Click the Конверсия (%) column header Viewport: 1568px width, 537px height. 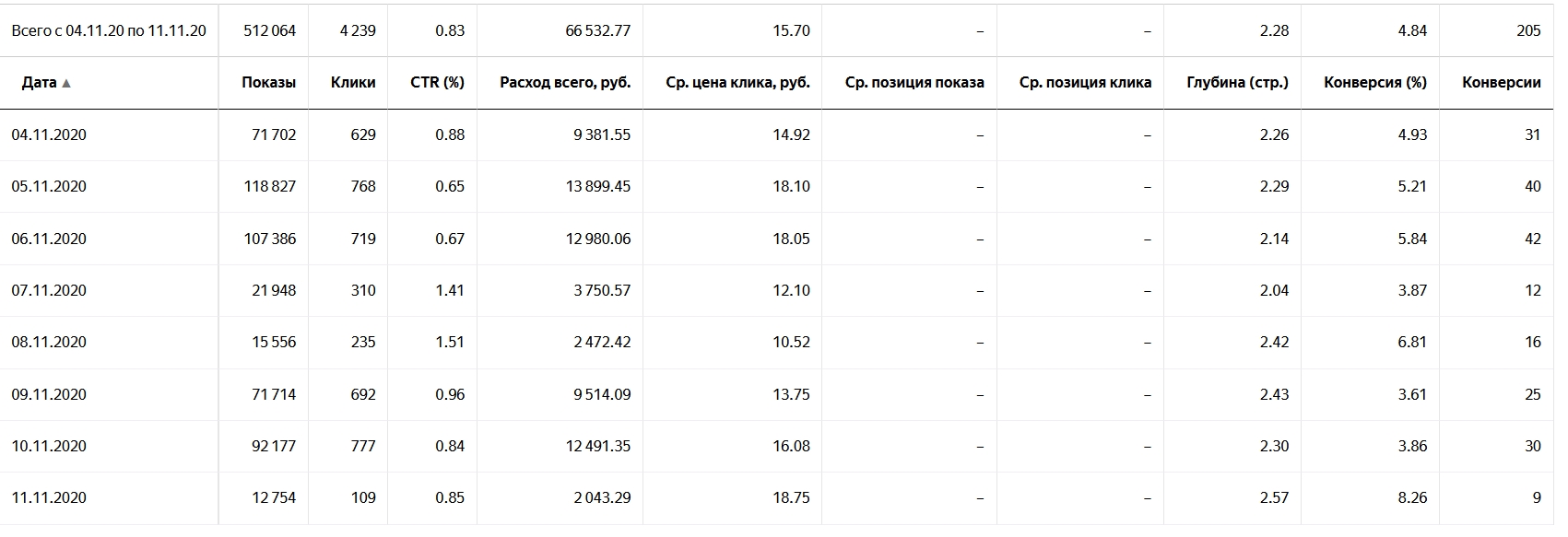coord(1374,82)
